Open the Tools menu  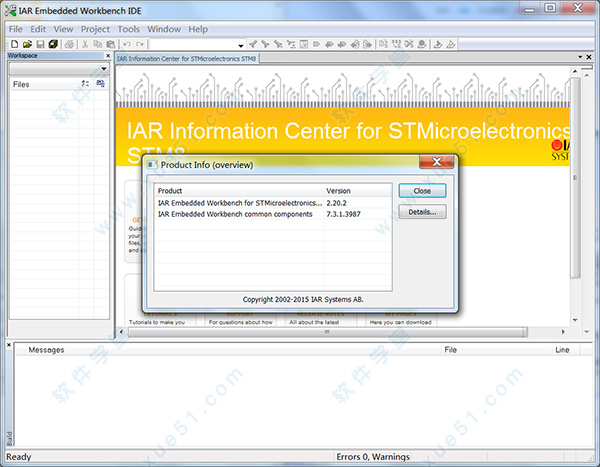point(129,29)
